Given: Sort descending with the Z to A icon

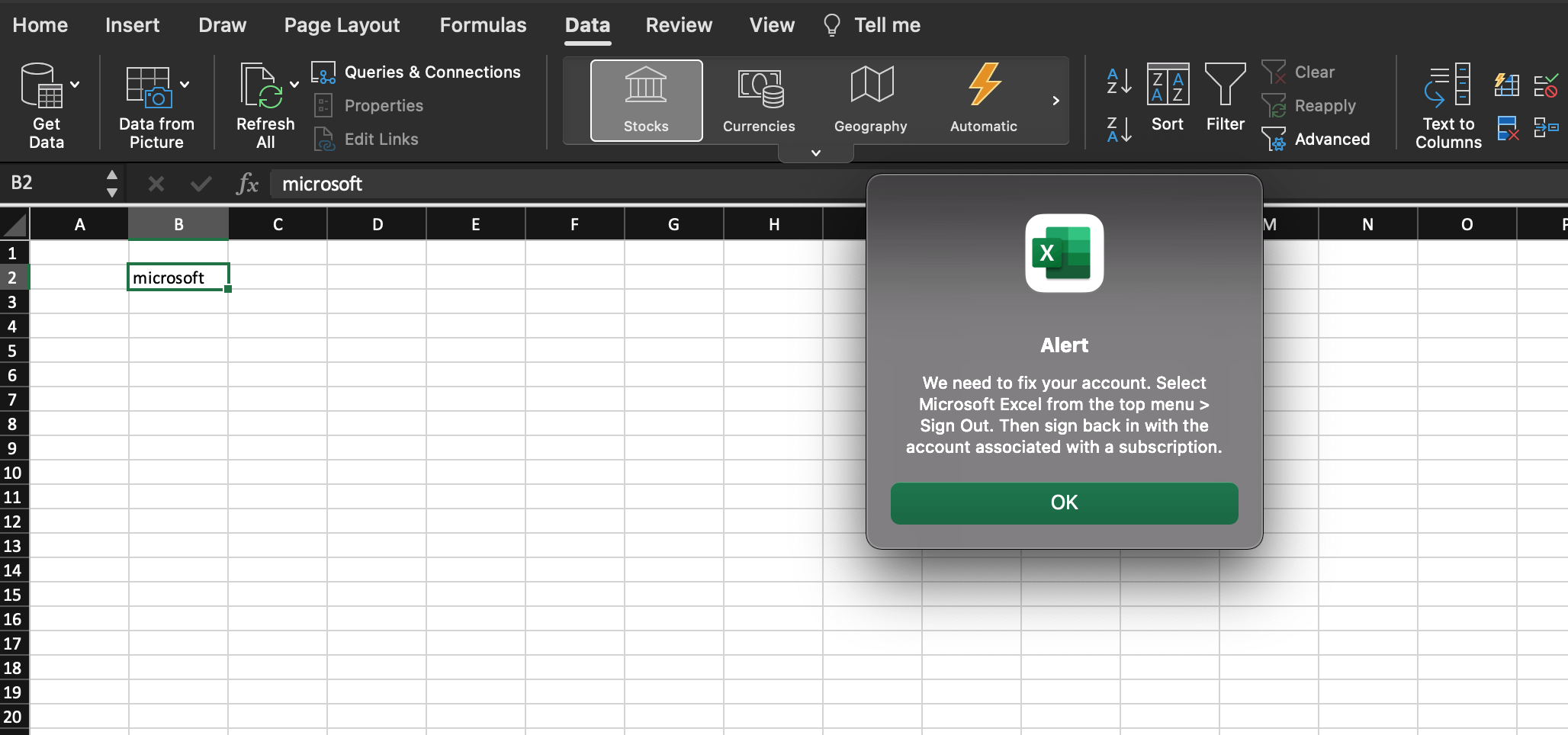Looking at the screenshot, I should click(1119, 130).
